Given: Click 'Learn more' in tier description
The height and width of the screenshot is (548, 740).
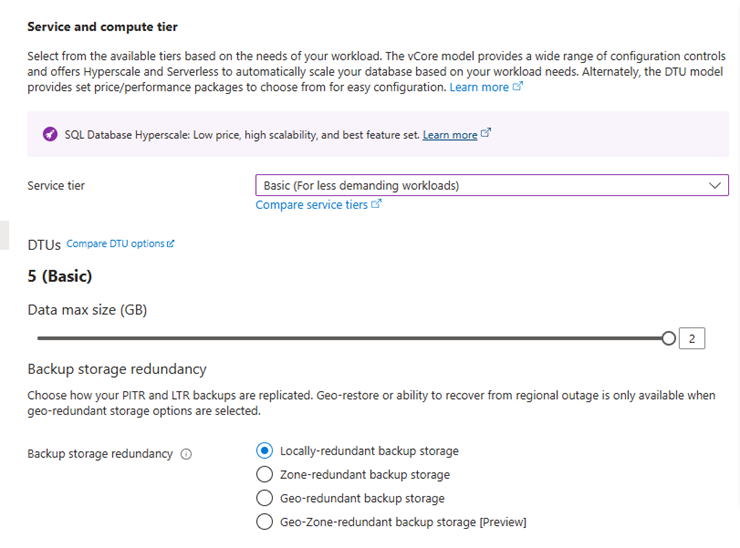Looking at the screenshot, I should [479, 88].
